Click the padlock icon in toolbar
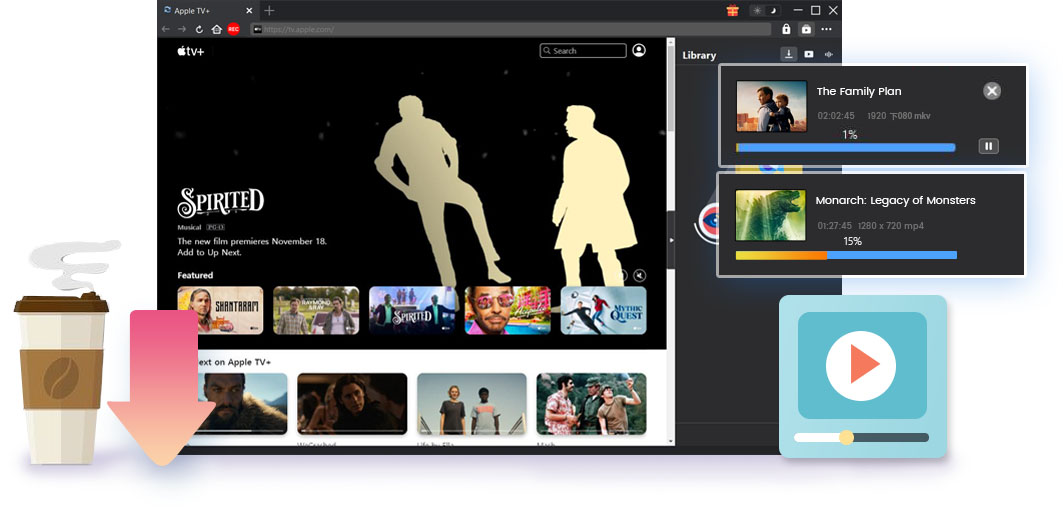Viewport: 1063px width, 507px height. pos(786,29)
